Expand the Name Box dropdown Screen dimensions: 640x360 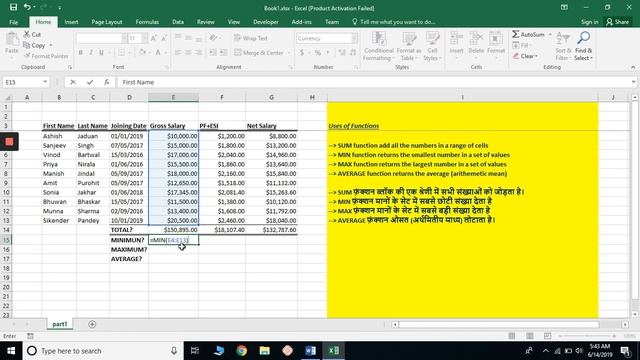pos(45,82)
